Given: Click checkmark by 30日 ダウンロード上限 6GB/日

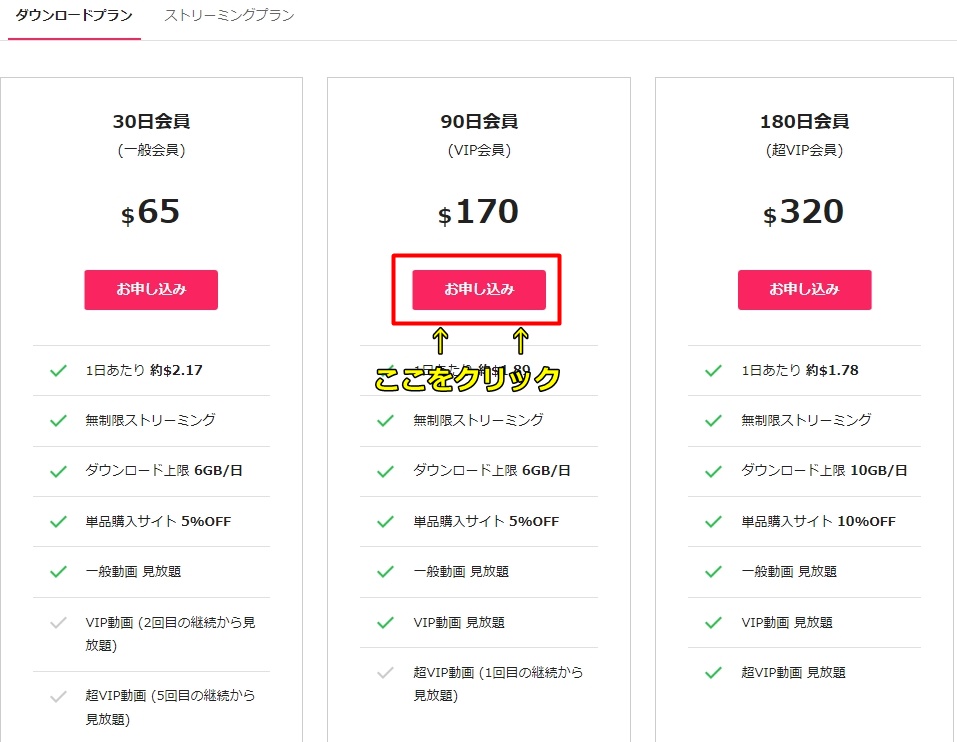Looking at the screenshot, I should point(58,471).
